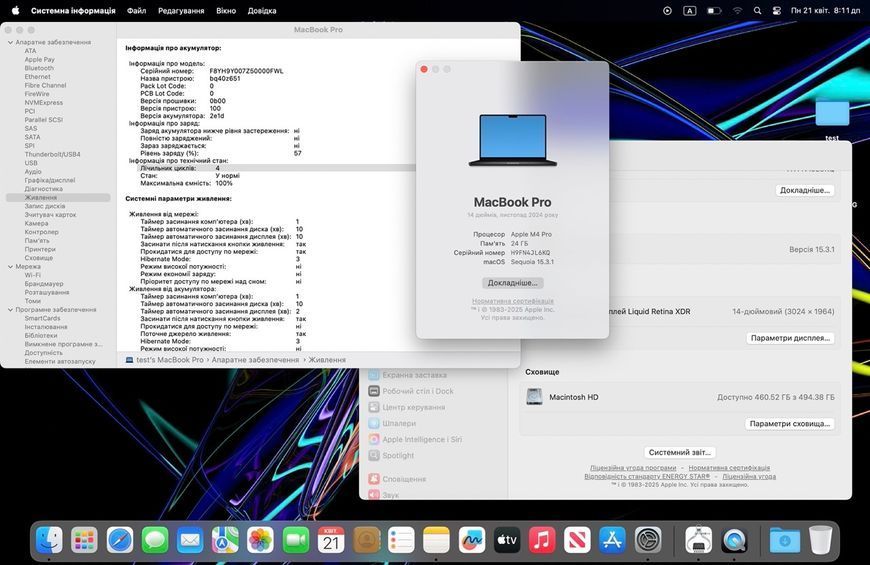Open Spotlight search in the menu bar
Image resolution: width=870 pixels, height=565 pixels.
[x=757, y=11]
